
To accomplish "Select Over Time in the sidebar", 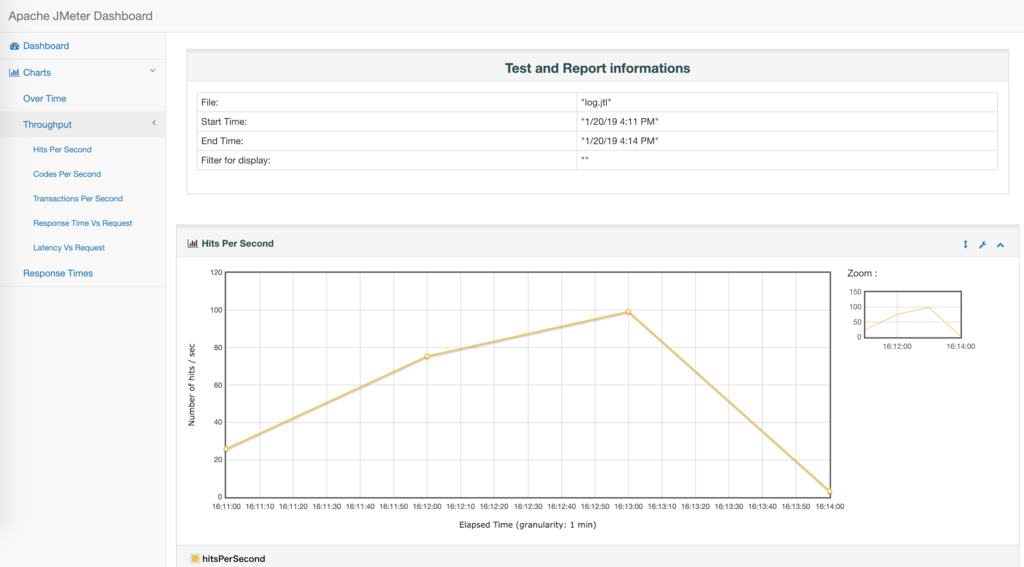I will point(44,99).
